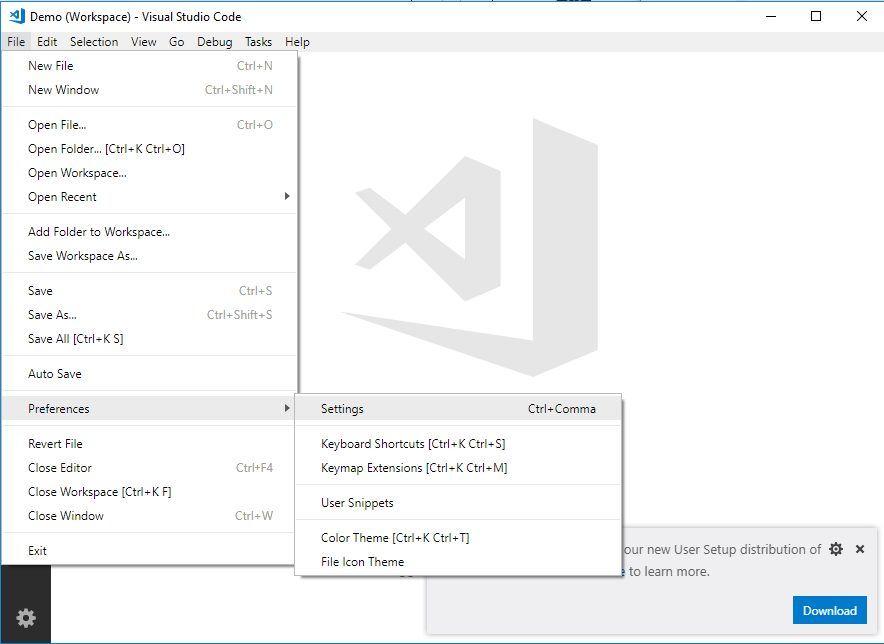Open the File menu
884x644 pixels.
[16, 42]
